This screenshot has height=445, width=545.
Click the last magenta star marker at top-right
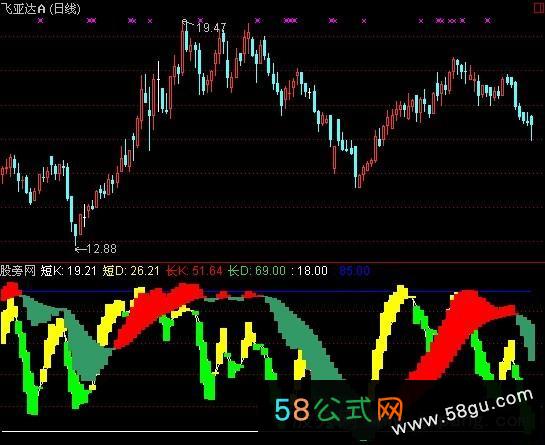[x=488, y=21]
